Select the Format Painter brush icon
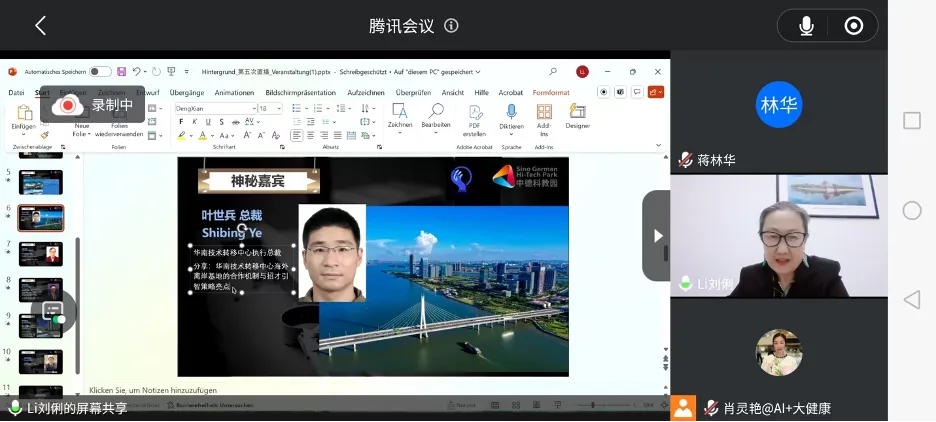Screen dimensions: 936x422 click(x=45, y=135)
